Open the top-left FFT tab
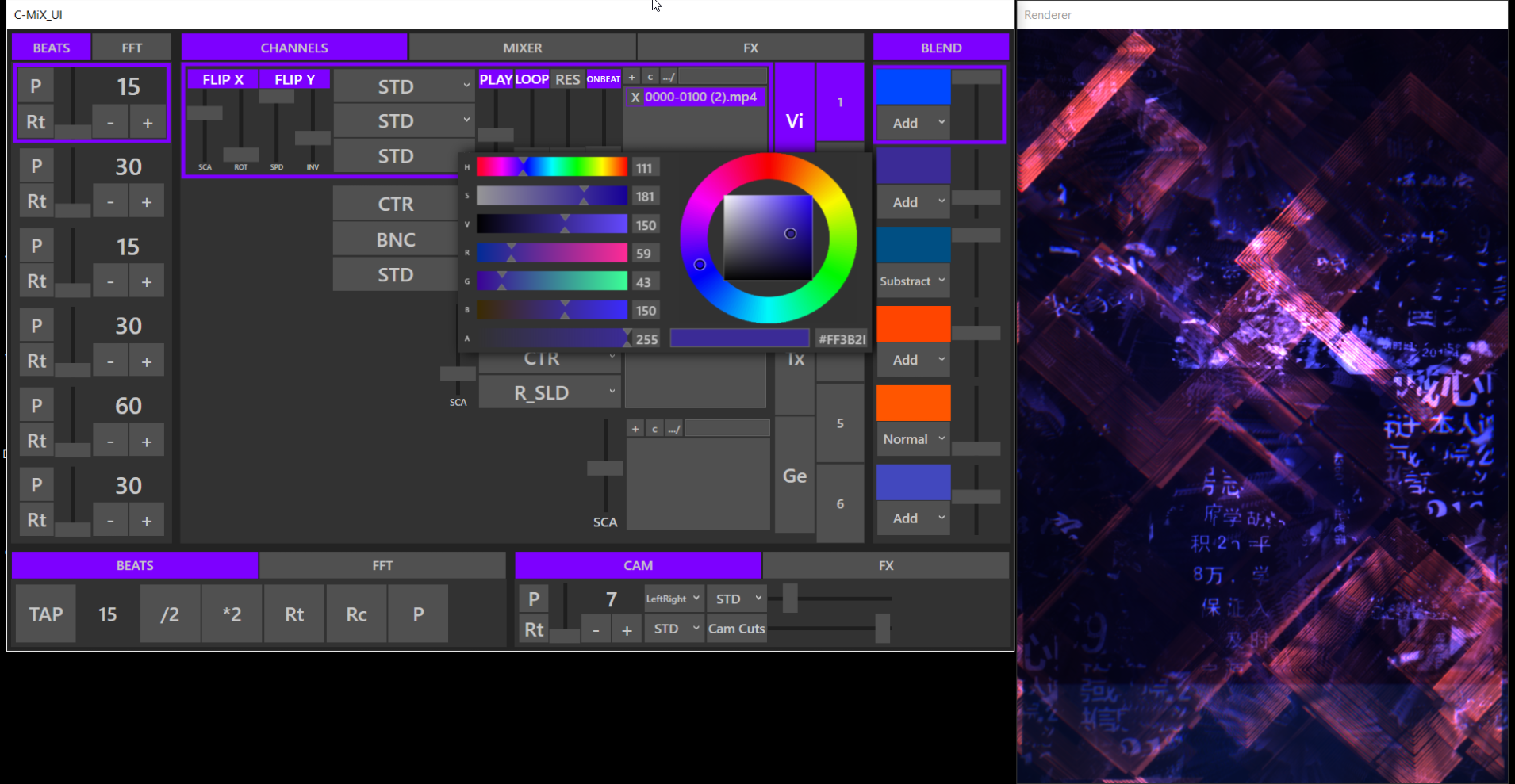1515x784 pixels. pyautogui.click(x=132, y=48)
